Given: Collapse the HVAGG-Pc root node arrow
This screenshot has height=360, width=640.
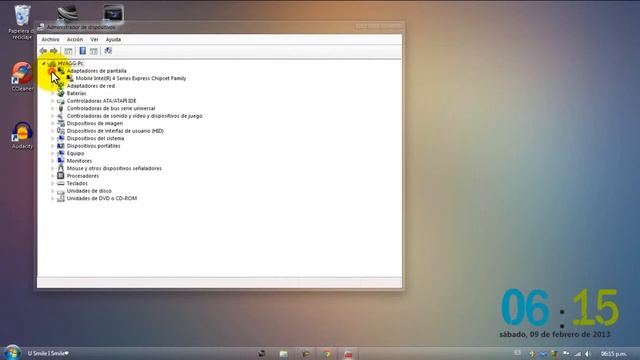Looking at the screenshot, I should (44, 63).
